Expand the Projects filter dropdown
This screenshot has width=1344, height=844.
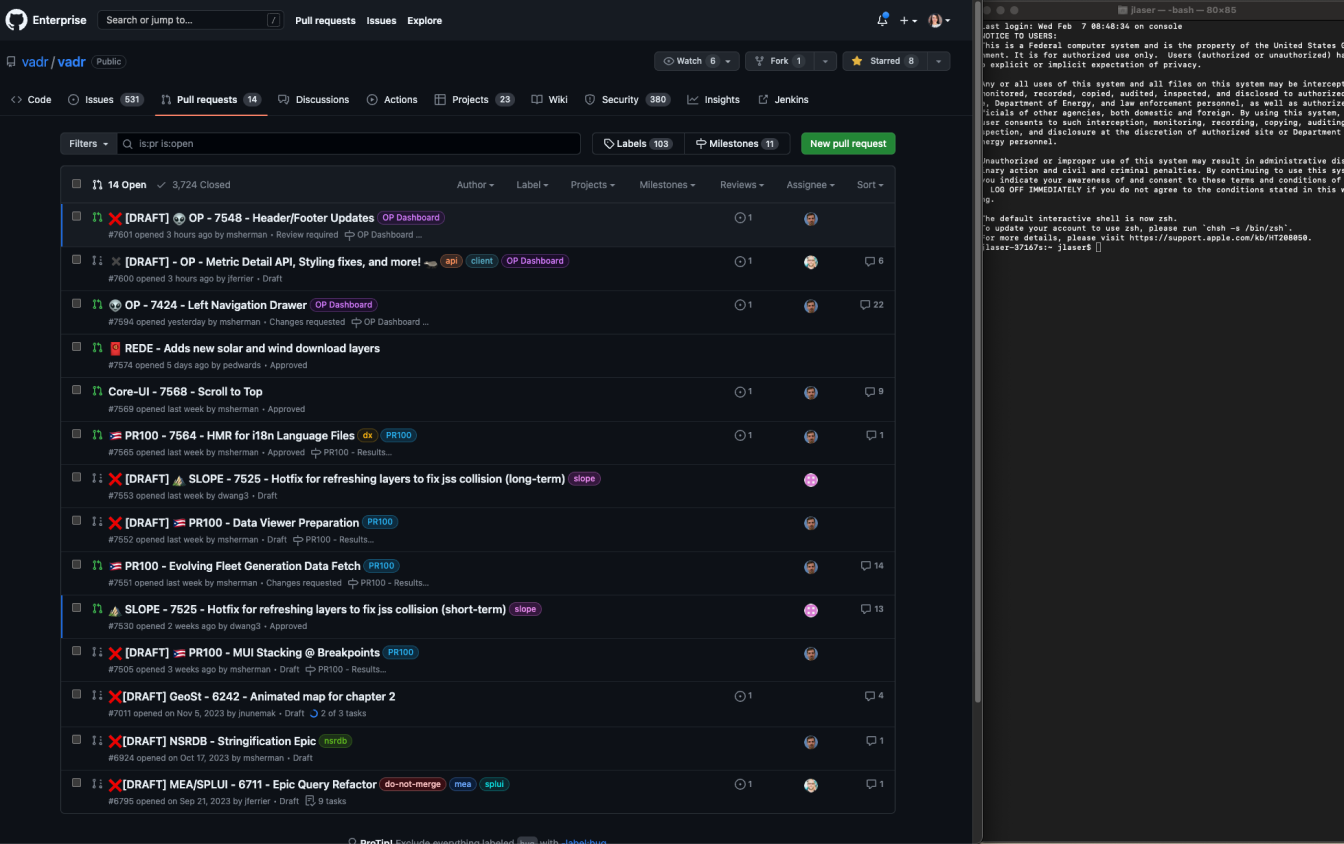coord(592,185)
